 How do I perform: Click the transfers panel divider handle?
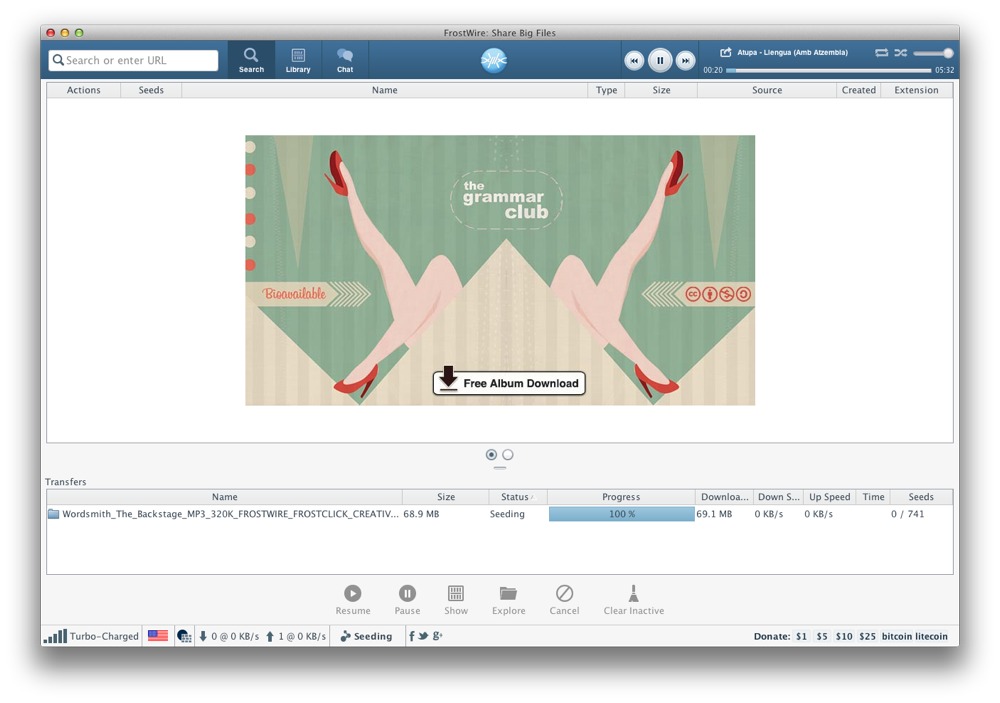[x=499, y=468]
